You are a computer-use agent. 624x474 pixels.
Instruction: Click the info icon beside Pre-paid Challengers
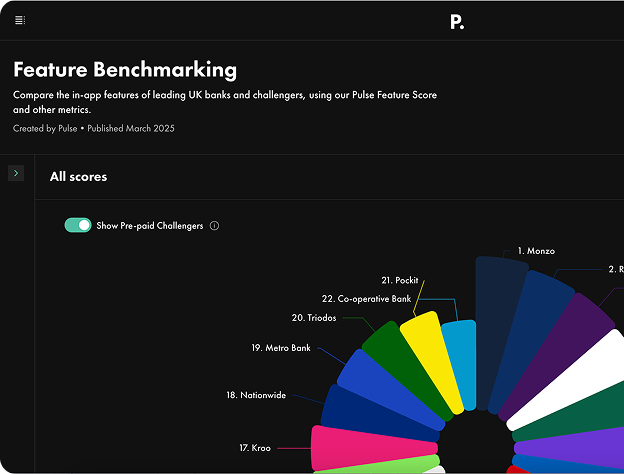[214, 226]
